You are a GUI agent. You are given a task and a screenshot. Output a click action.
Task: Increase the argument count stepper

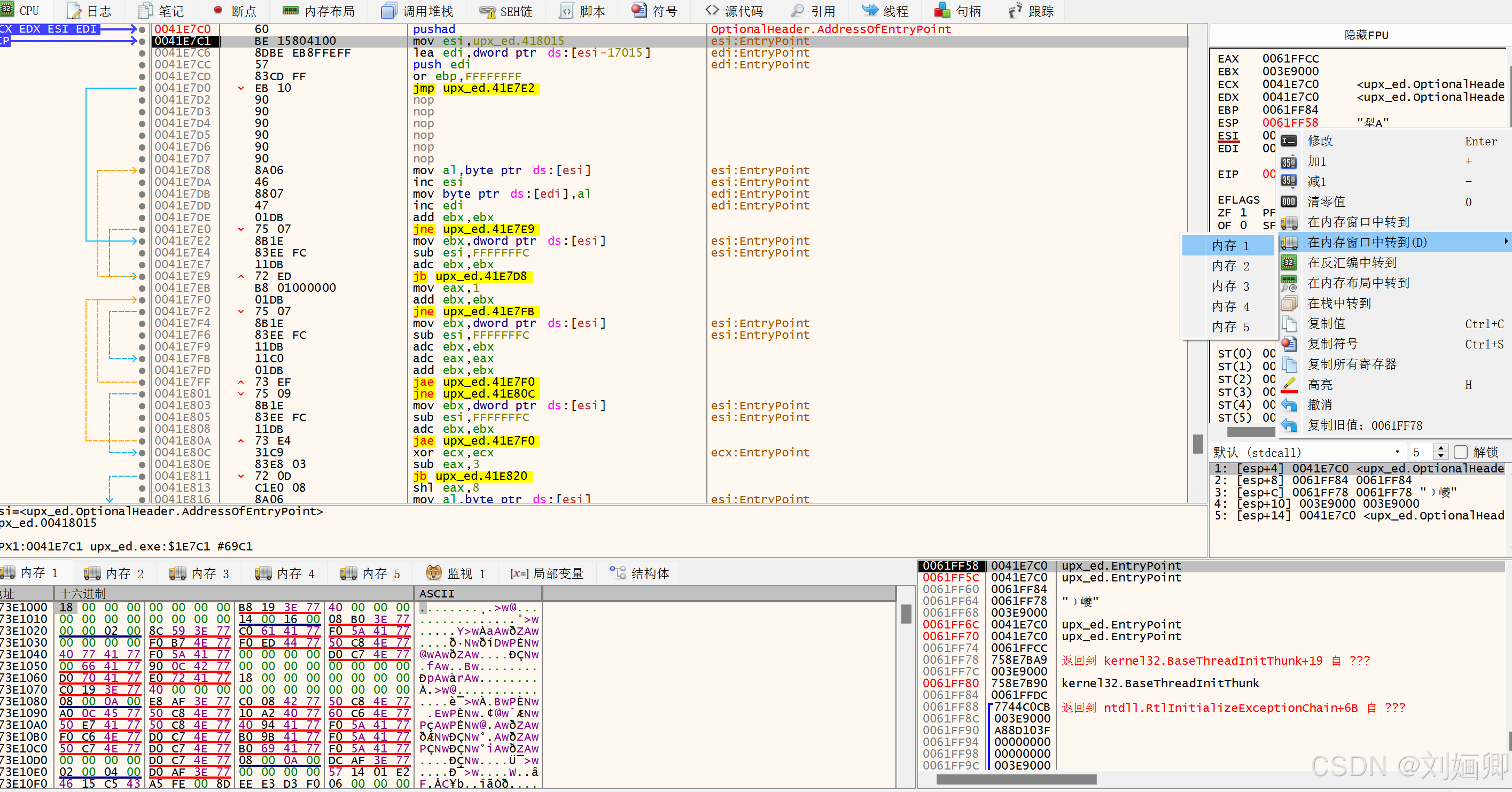[x=1440, y=448]
